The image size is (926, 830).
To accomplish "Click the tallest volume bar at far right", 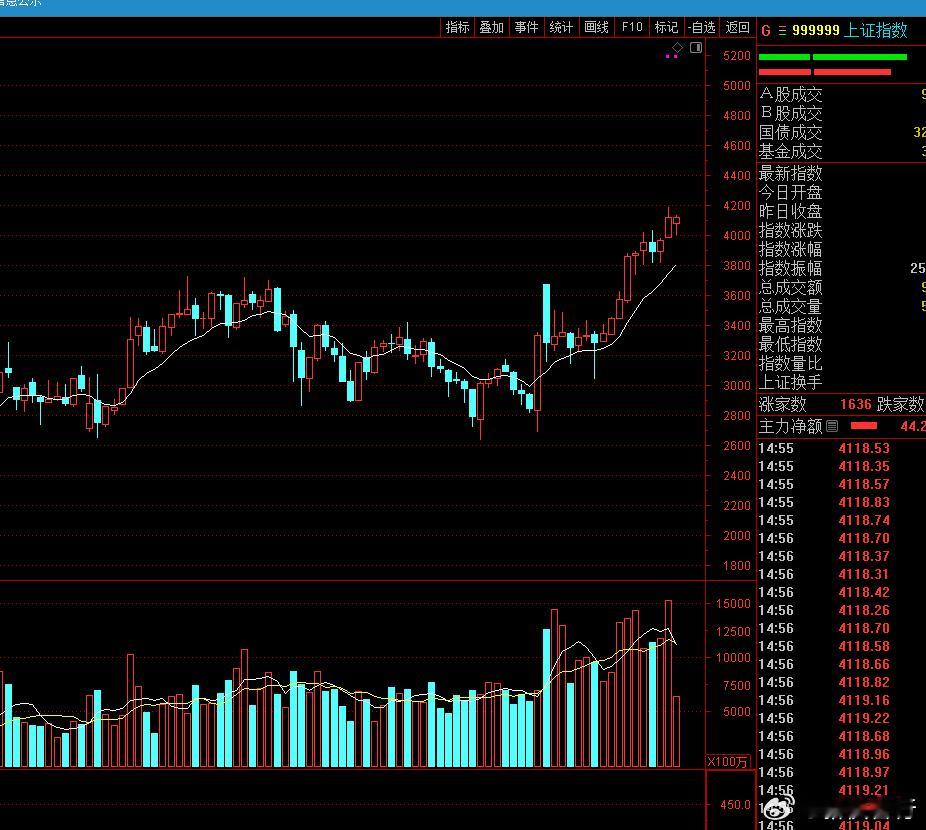I will (669, 683).
